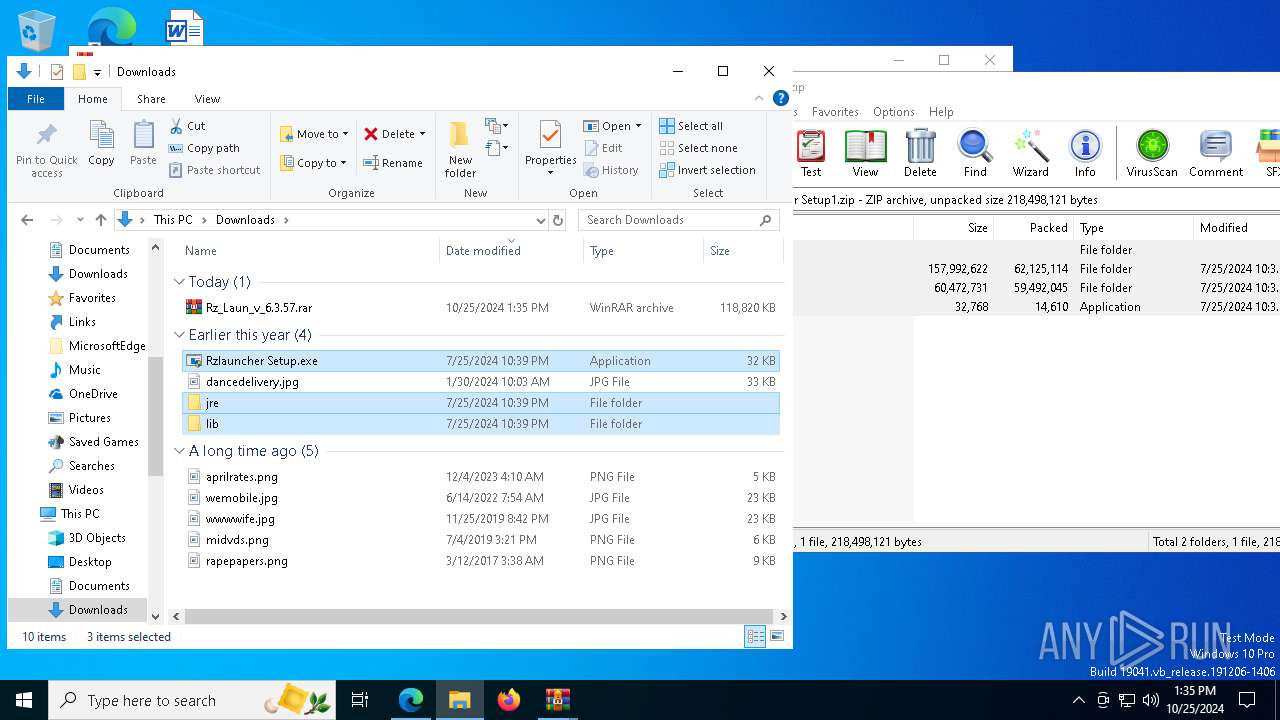The height and width of the screenshot is (720, 1280).
Task: Click Paste shortcut in ribbon
Action: (x=214, y=170)
